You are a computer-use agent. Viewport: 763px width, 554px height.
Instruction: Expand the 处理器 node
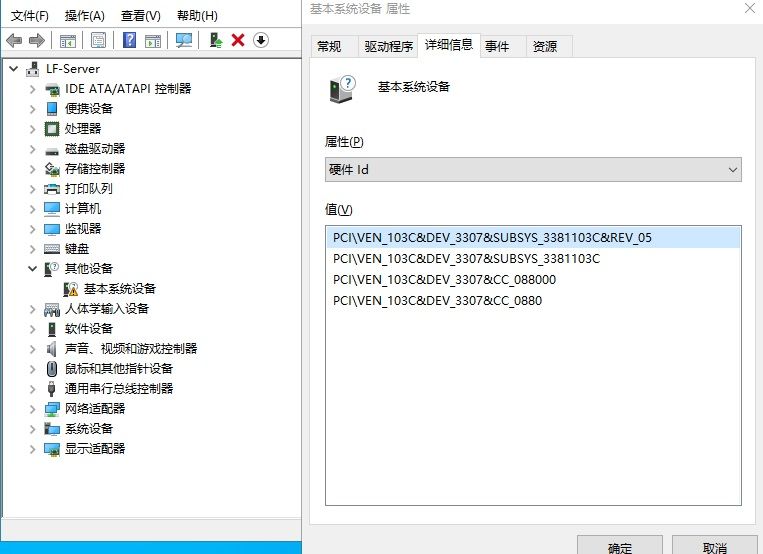click(x=32, y=129)
